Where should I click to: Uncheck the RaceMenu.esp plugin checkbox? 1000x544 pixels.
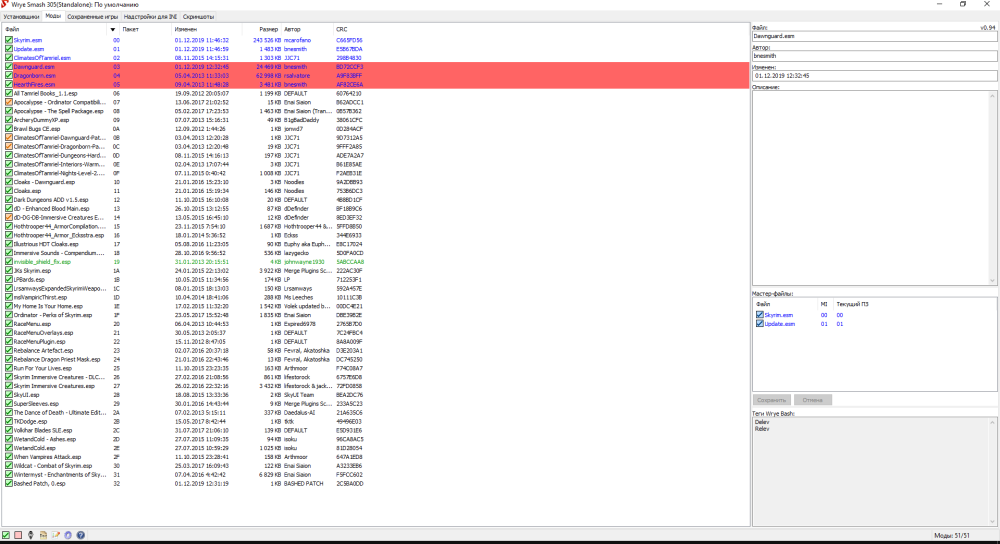(x=9, y=323)
